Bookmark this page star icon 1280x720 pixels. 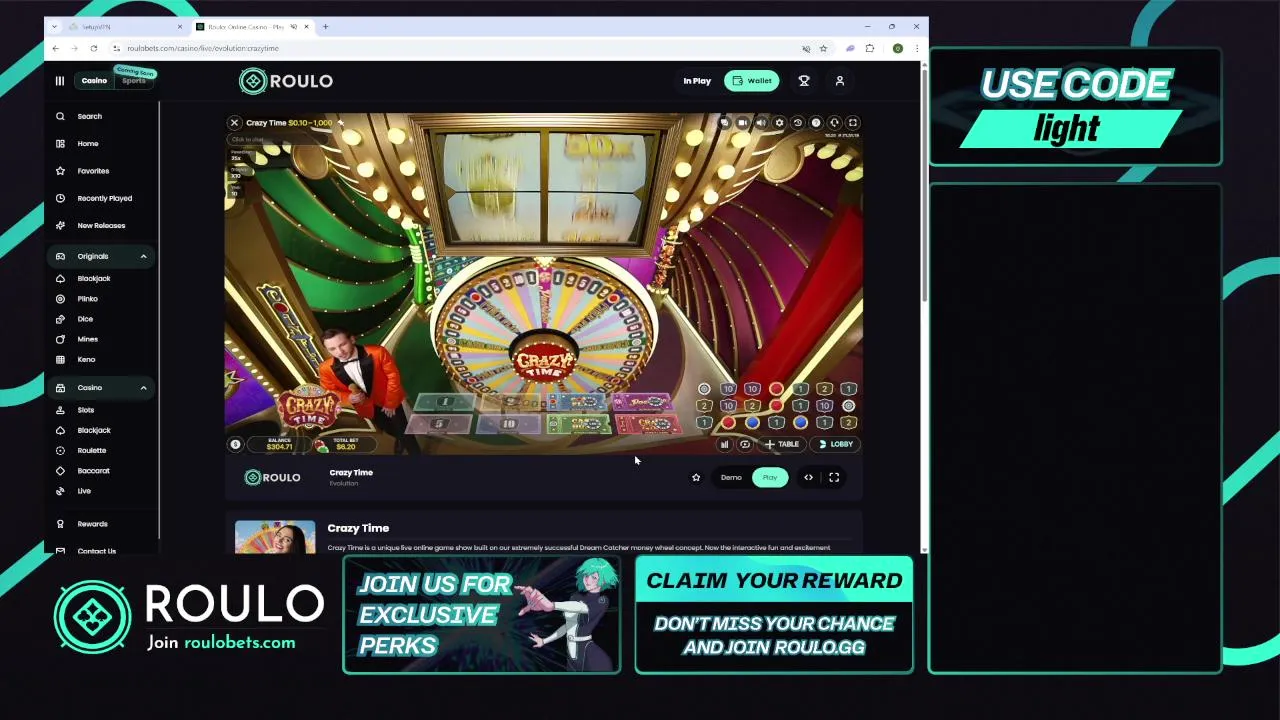pyautogui.click(x=823, y=48)
